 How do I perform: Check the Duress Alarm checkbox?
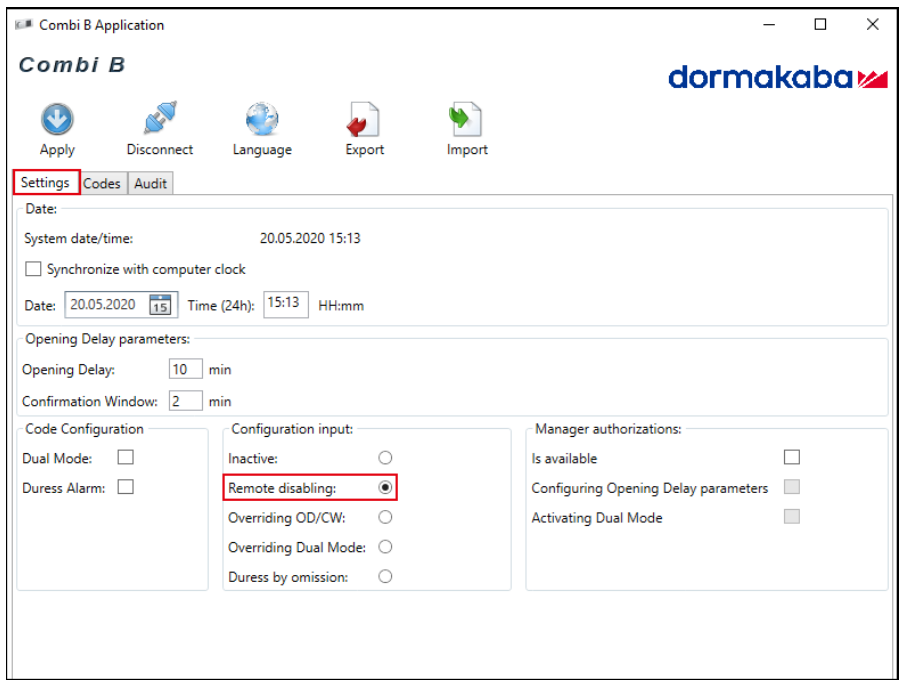126,488
